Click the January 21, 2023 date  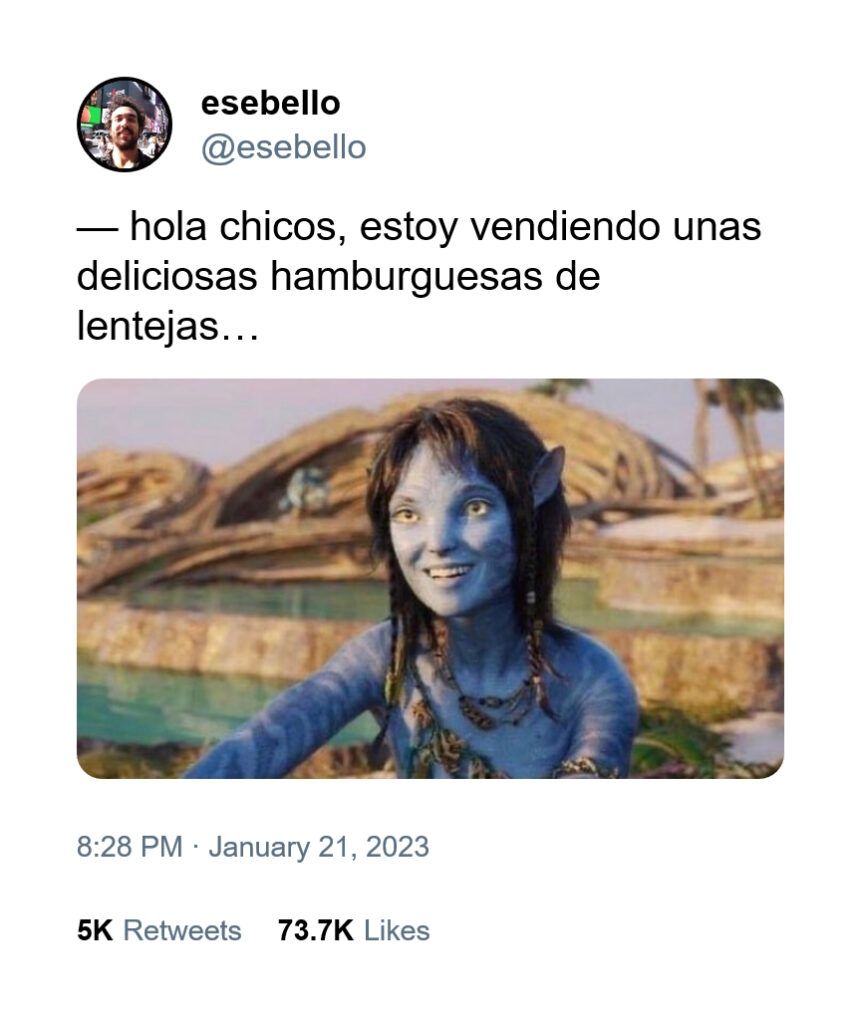pyautogui.click(x=319, y=846)
